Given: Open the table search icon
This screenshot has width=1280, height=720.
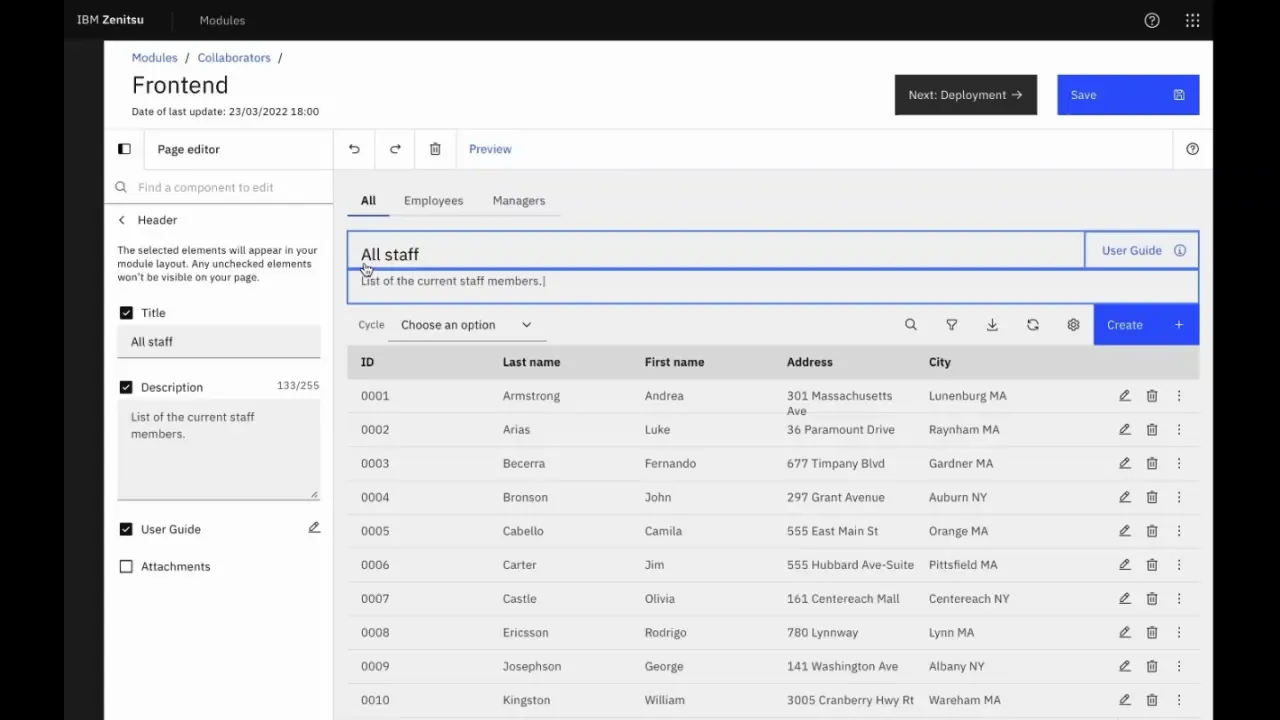Looking at the screenshot, I should (x=910, y=325).
